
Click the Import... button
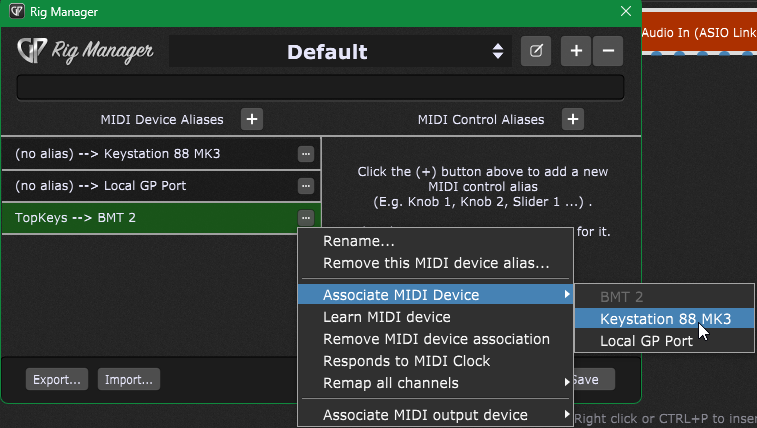(128, 379)
